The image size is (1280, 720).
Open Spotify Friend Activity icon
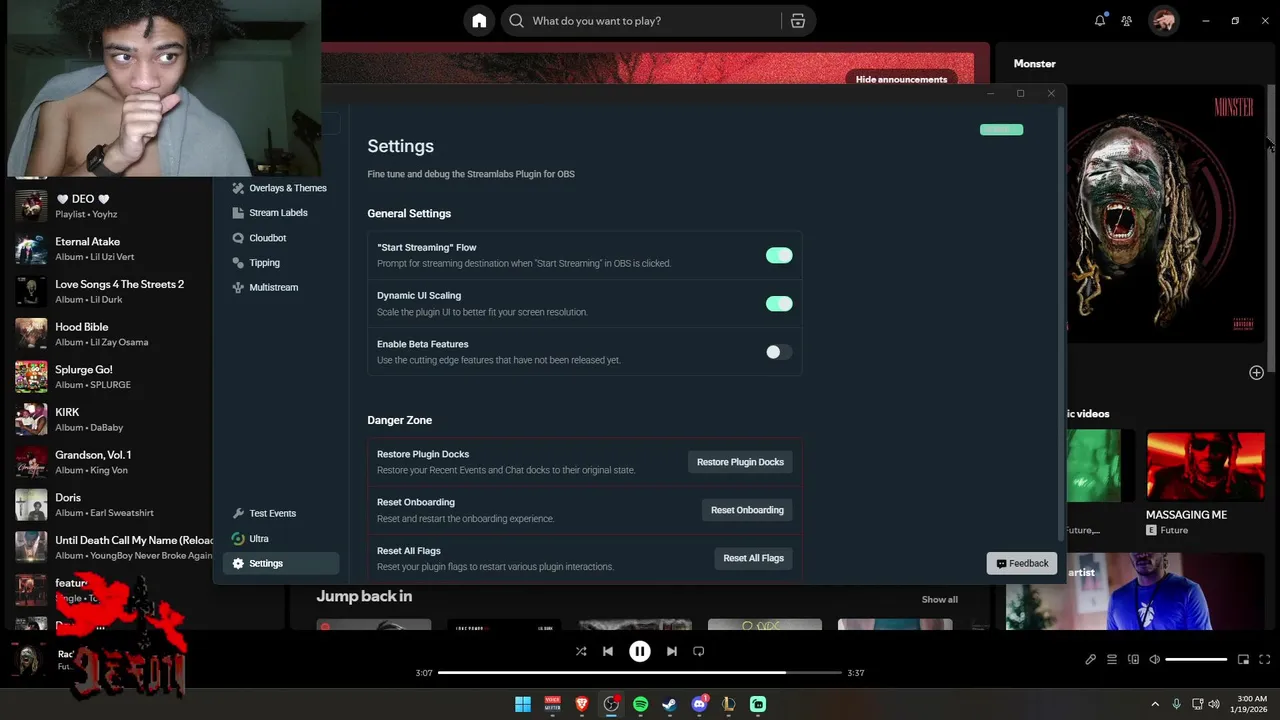pos(1127,20)
